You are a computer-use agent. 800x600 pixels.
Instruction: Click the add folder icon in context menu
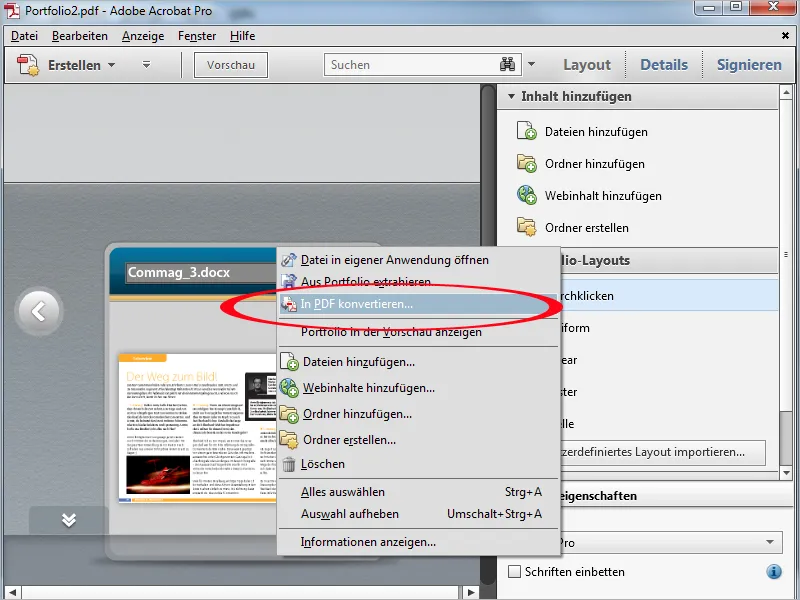[x=289, y=414]
